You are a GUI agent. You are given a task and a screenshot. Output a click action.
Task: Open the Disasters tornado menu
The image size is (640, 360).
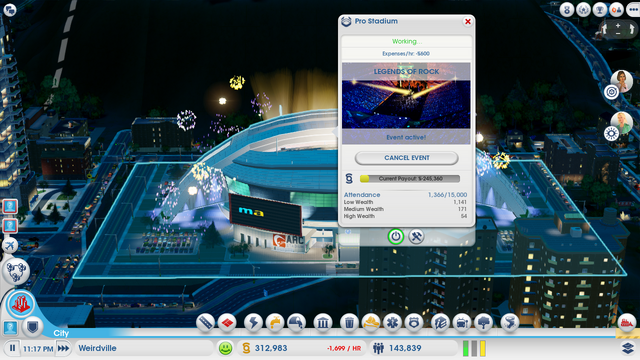510,322
